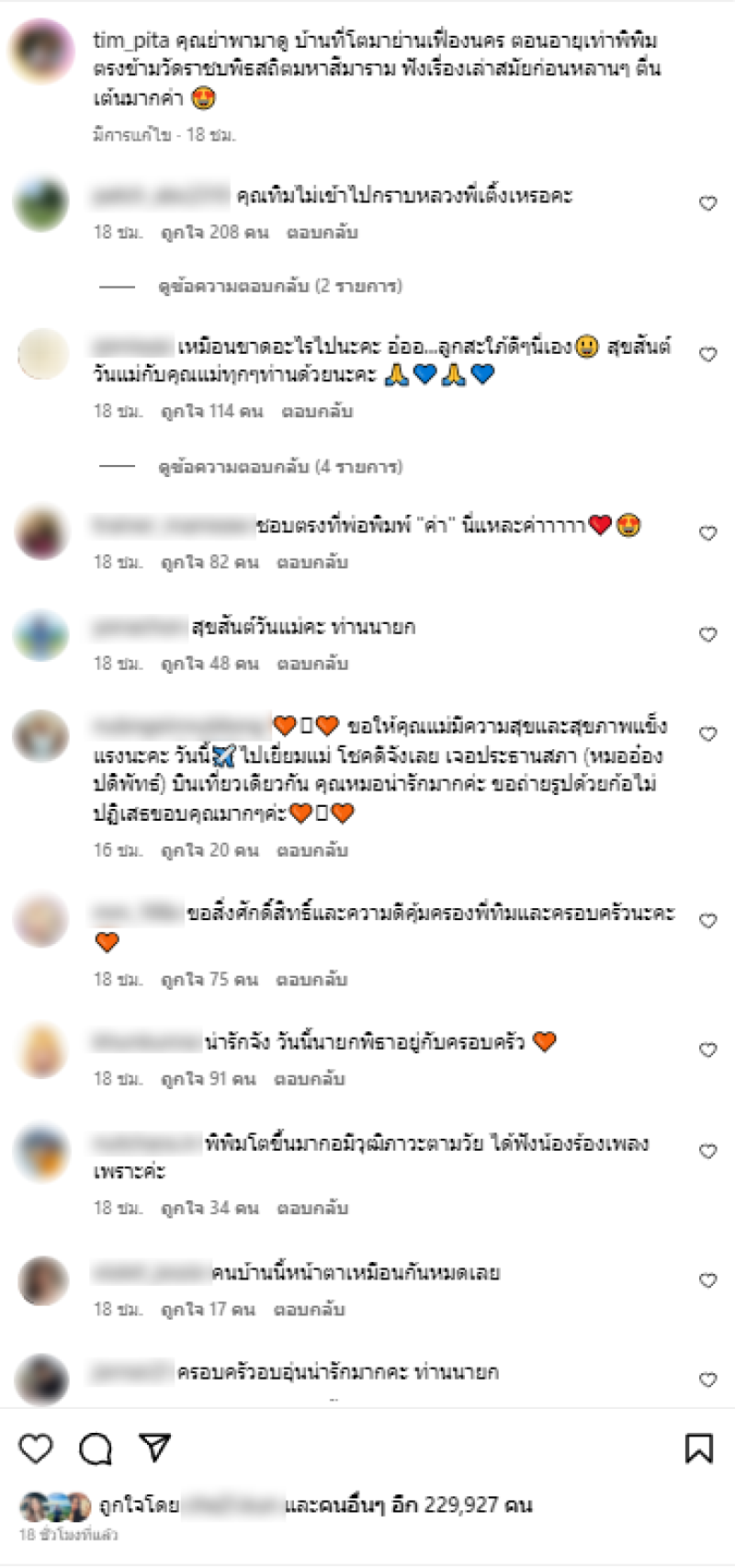Like the comment about หลวงพี่เต้ง
The height and width of the screenshot is (1568, 735).
pyautogui.click(x=707, y=203)
